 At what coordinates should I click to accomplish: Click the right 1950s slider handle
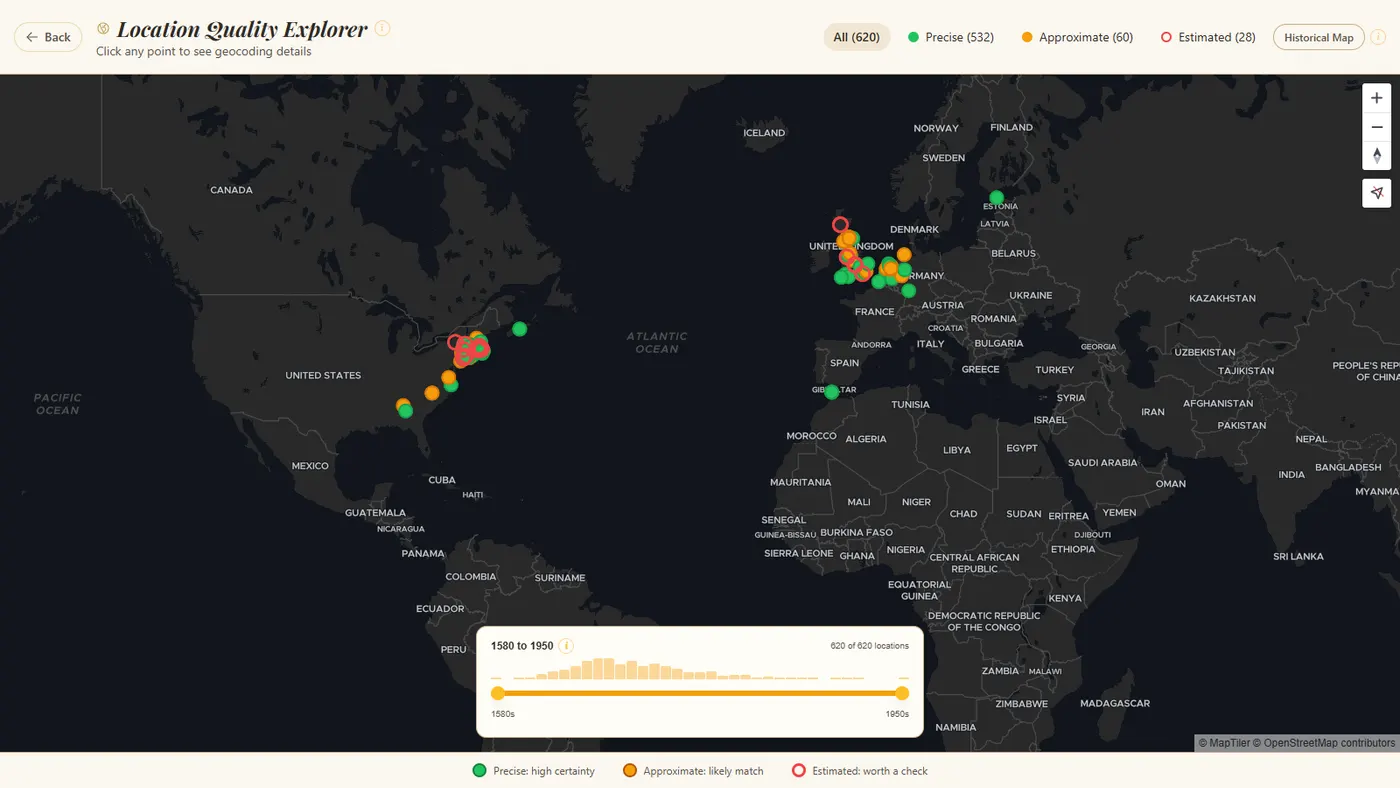point(902,693)
